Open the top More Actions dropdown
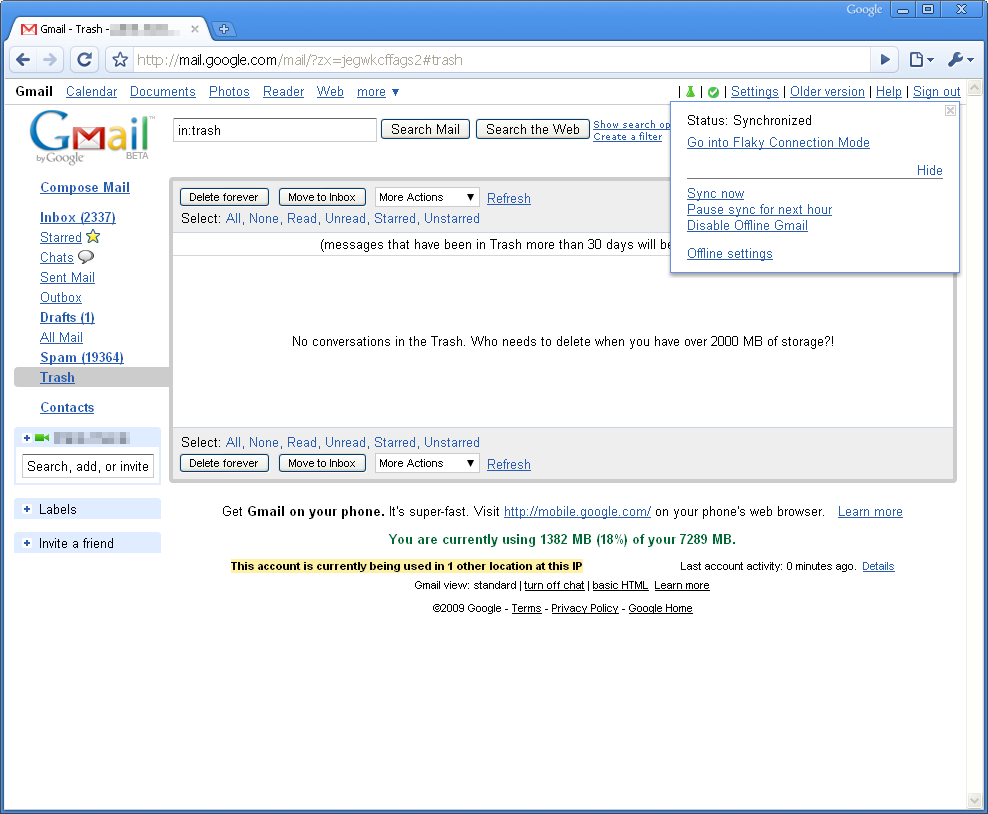988x814 pixels. (x=427, y=197)
